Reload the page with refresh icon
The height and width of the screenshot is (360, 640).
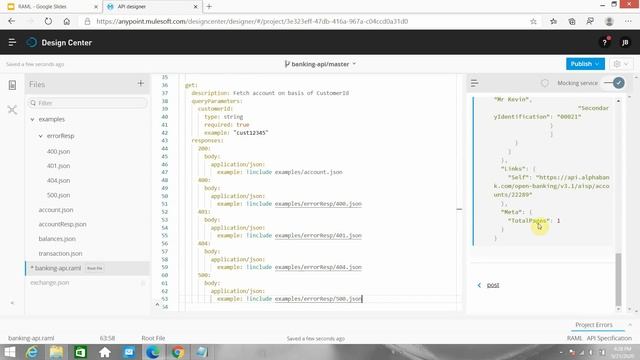point(48,21)
